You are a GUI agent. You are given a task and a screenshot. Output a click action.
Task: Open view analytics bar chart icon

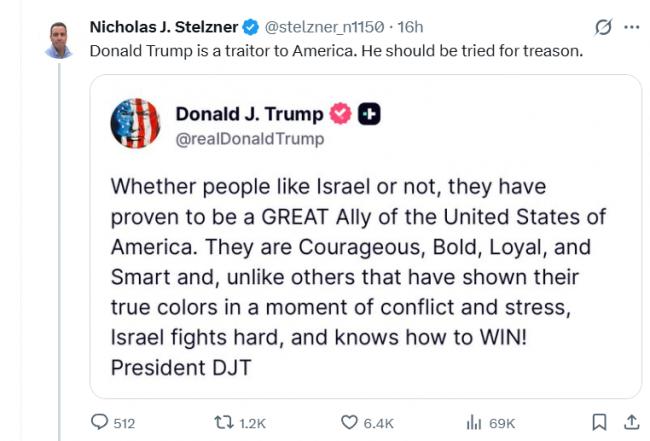[x=474, y=423]
